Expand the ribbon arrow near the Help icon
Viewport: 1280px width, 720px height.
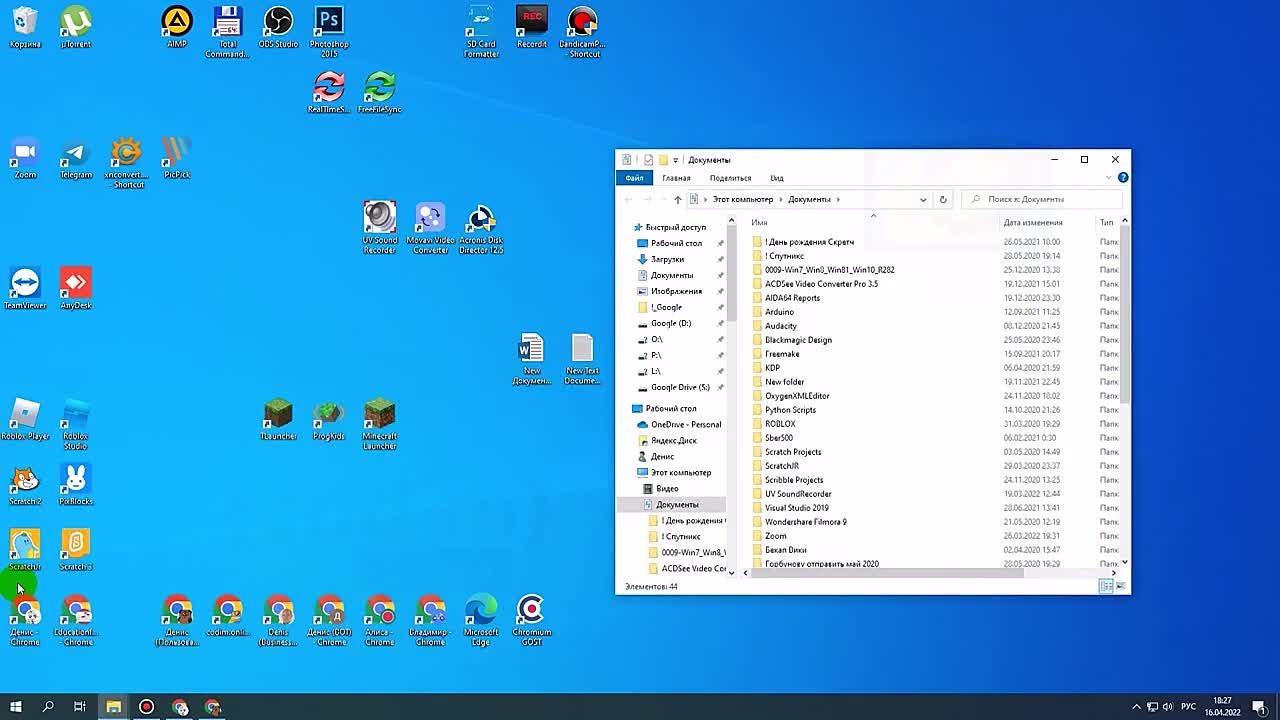click(1109, 177)
